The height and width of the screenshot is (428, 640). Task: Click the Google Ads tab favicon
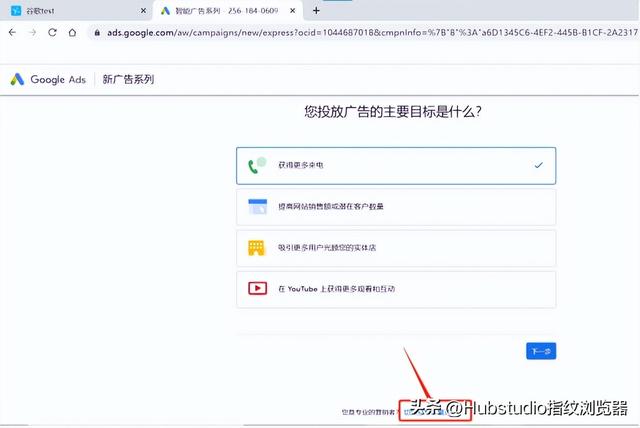point(165,11)
